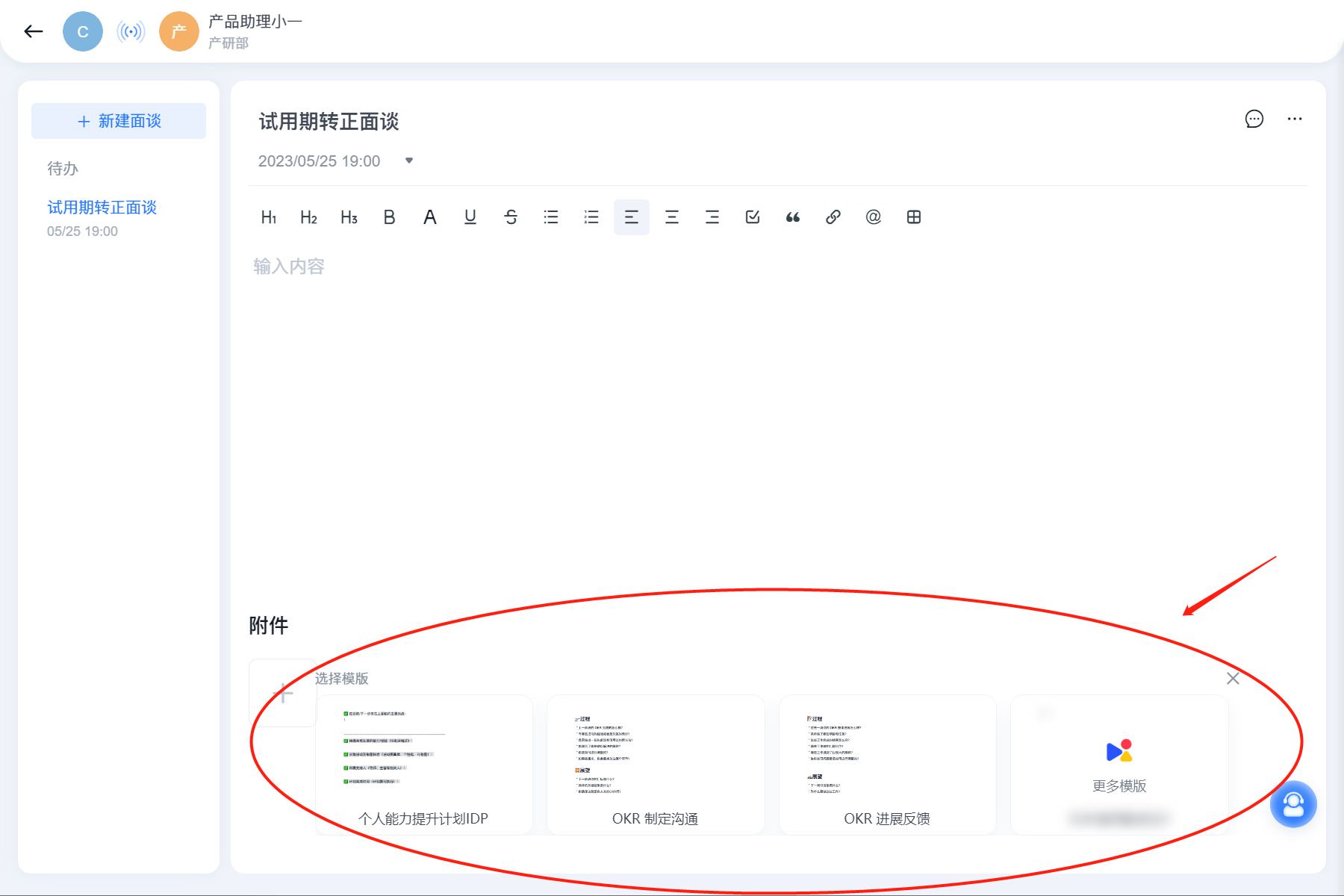Expand the date and time dropdown arrow
The height and width of the screenshot is (896, 1344).
click(409, 161)
